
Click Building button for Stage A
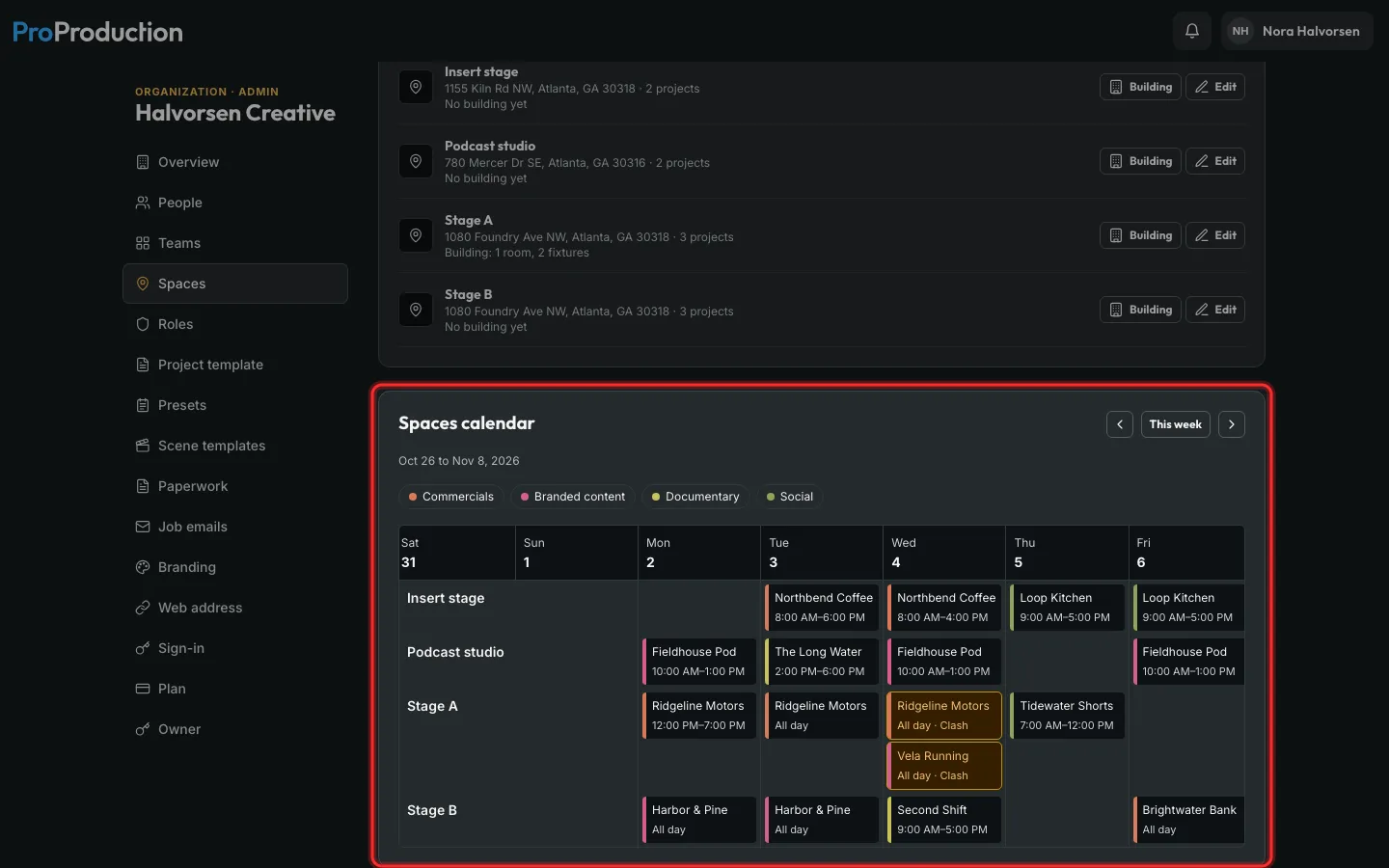[1140, 235]
